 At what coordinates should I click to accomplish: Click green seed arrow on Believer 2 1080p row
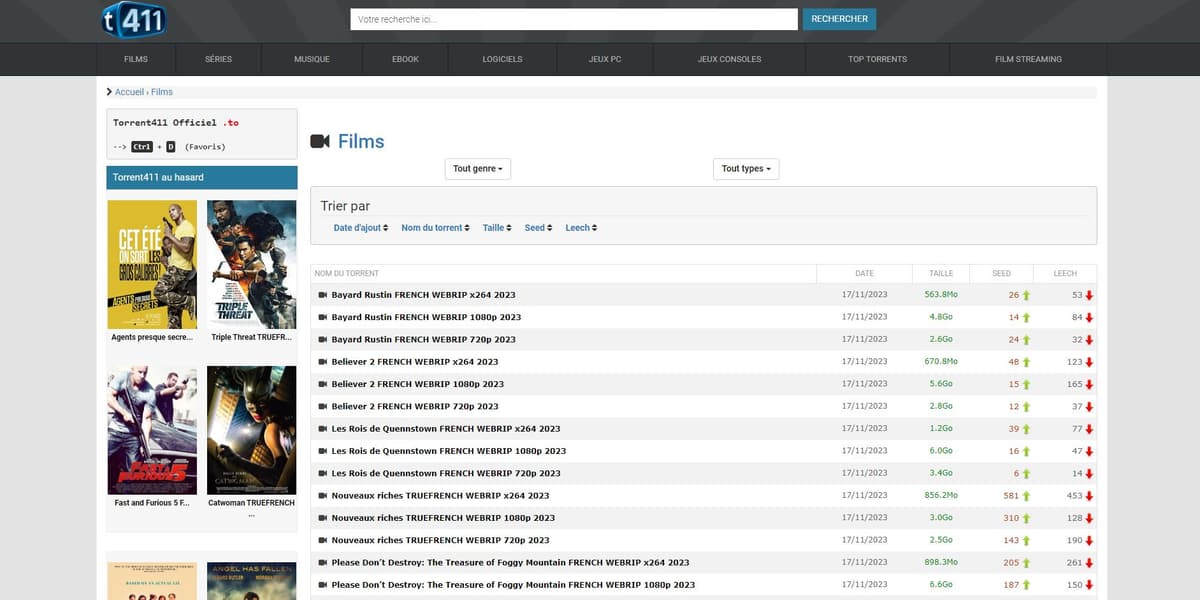coord(1026,384)
